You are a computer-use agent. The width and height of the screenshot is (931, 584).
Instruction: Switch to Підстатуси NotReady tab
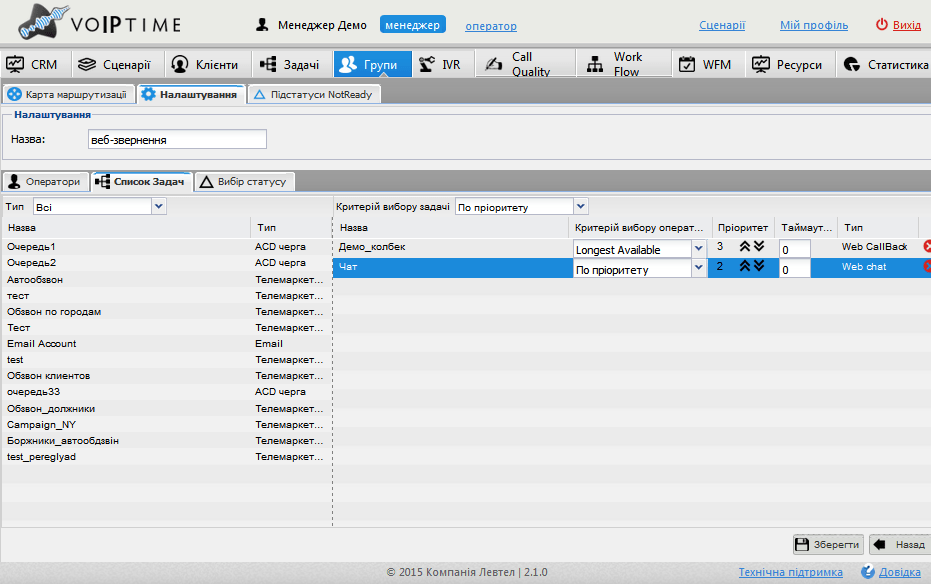314,94
